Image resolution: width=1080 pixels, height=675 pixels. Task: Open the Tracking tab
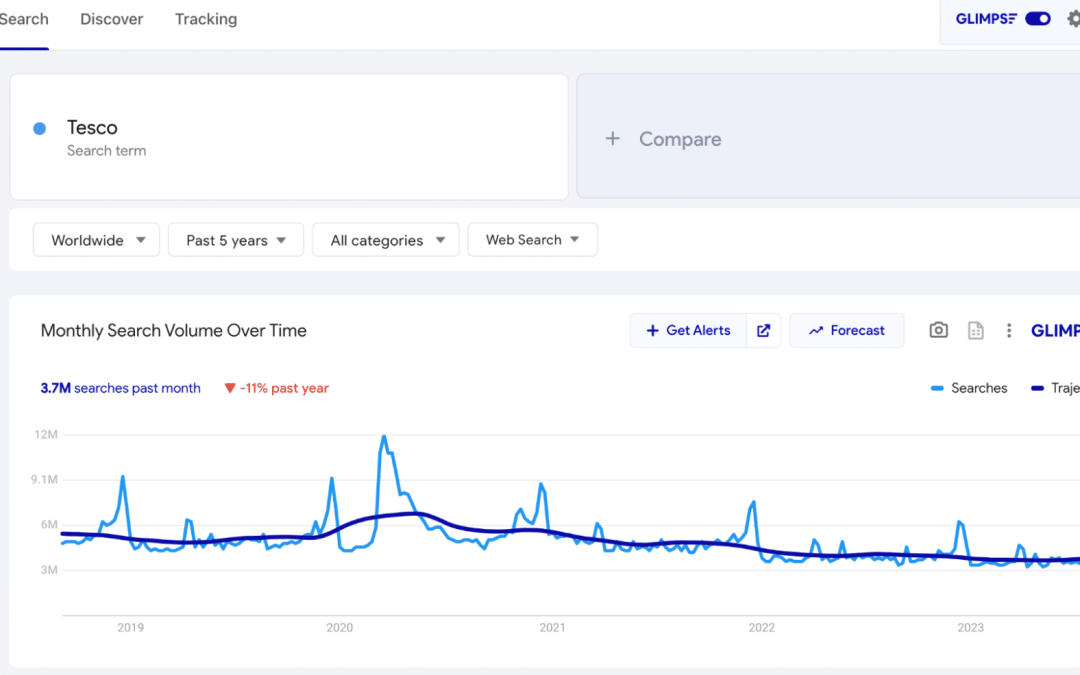click(x=206, y=19)
